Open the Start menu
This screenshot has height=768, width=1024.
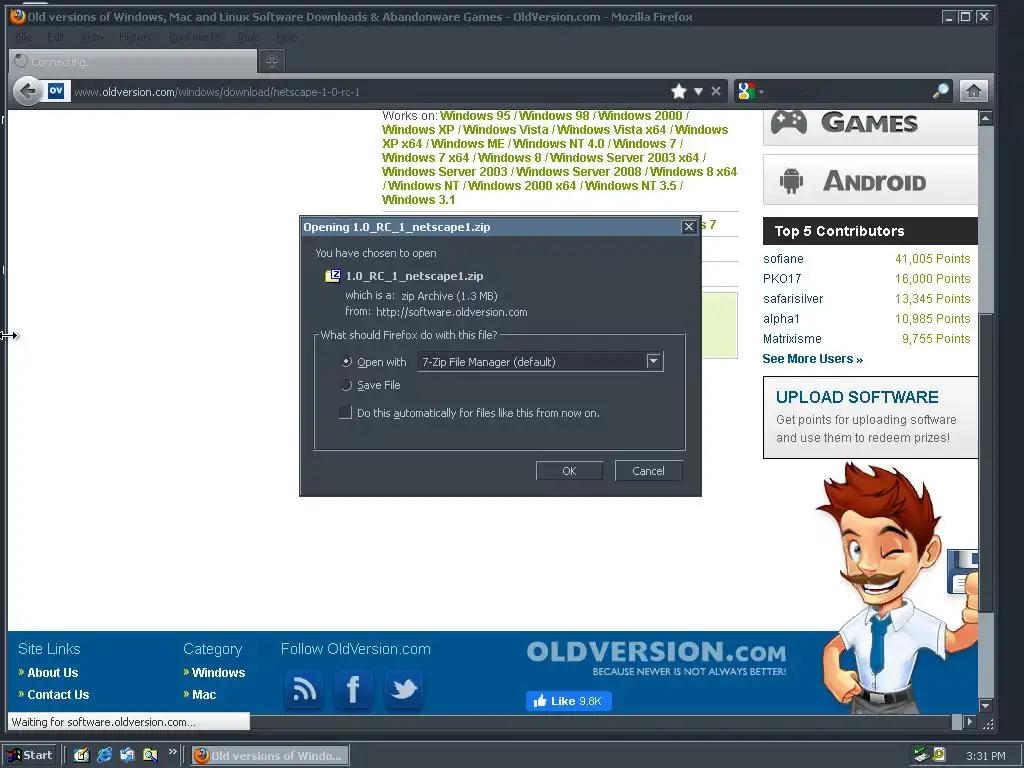click(31, 755)
